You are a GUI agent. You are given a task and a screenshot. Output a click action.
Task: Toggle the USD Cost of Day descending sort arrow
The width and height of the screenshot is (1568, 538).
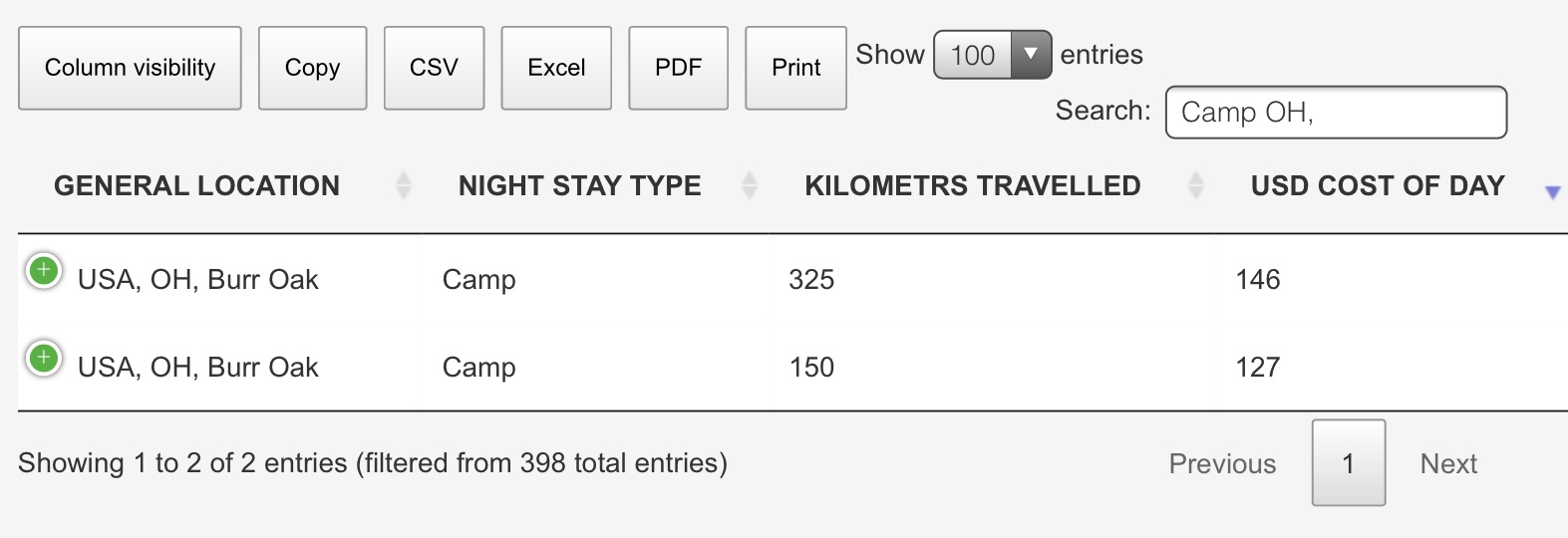(1552, 192)
